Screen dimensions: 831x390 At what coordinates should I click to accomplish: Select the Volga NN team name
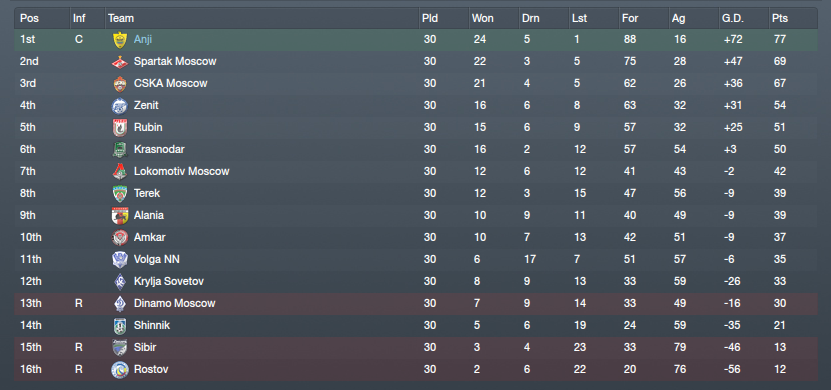coord(157,259)
